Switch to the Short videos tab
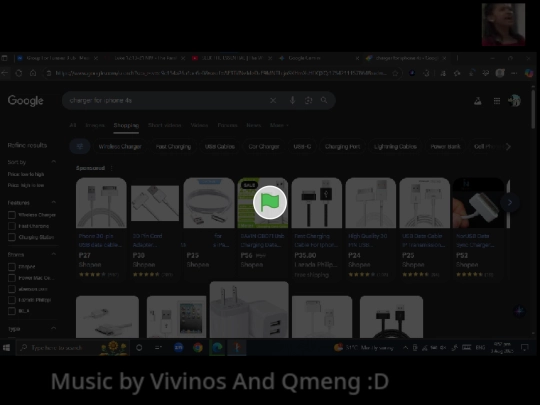The image size is (540, 405). [x=165, y=125]
